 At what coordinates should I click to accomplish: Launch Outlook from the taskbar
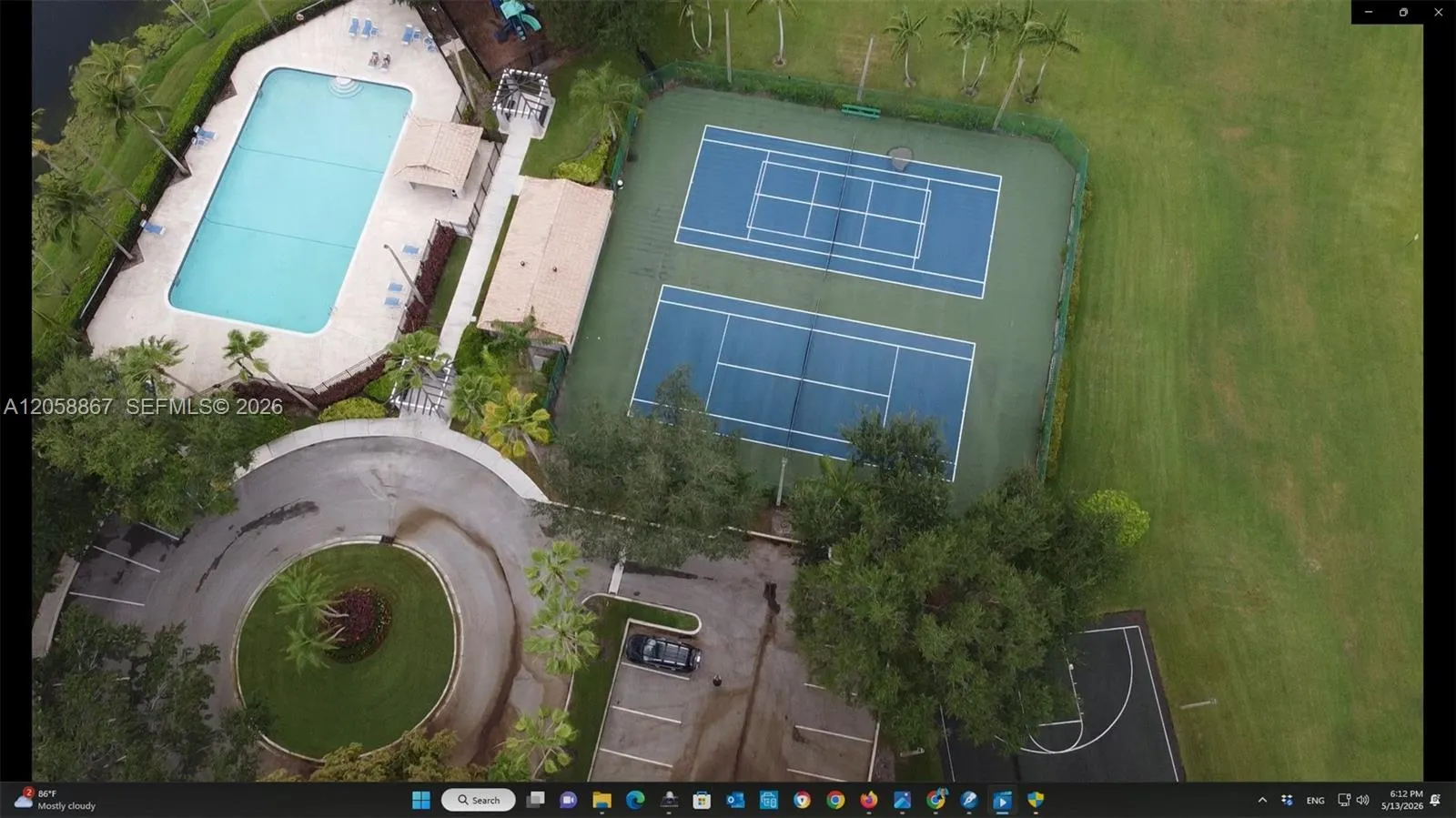pos(735,800)
